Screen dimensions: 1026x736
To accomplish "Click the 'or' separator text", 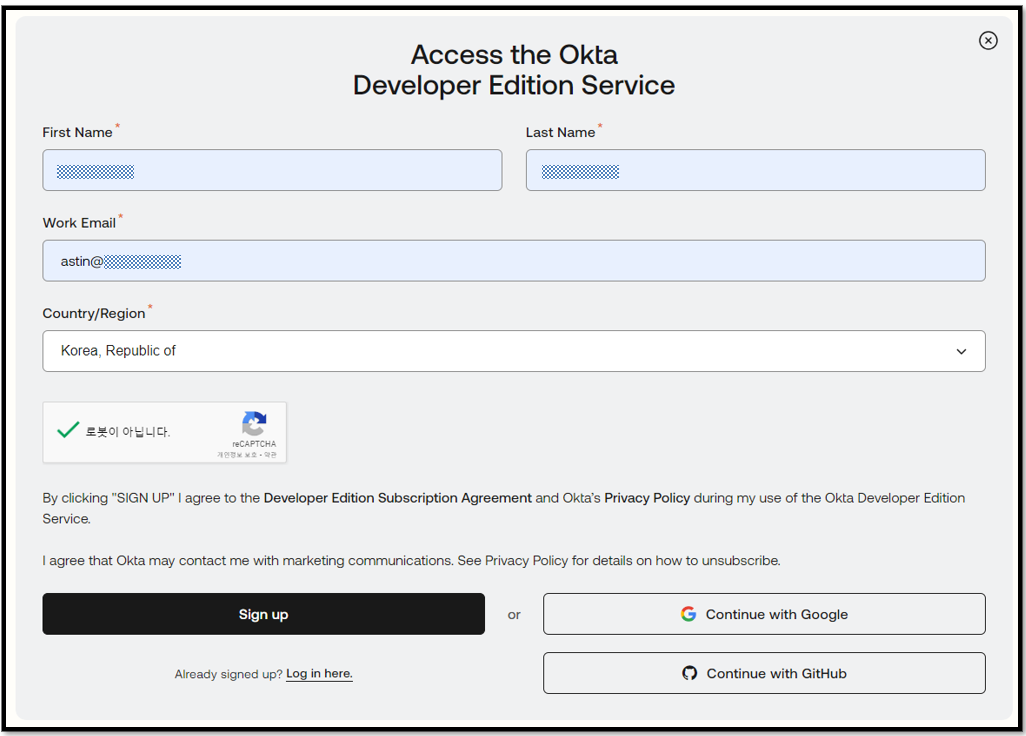I will pyautogui.click(x=514, y=615).
